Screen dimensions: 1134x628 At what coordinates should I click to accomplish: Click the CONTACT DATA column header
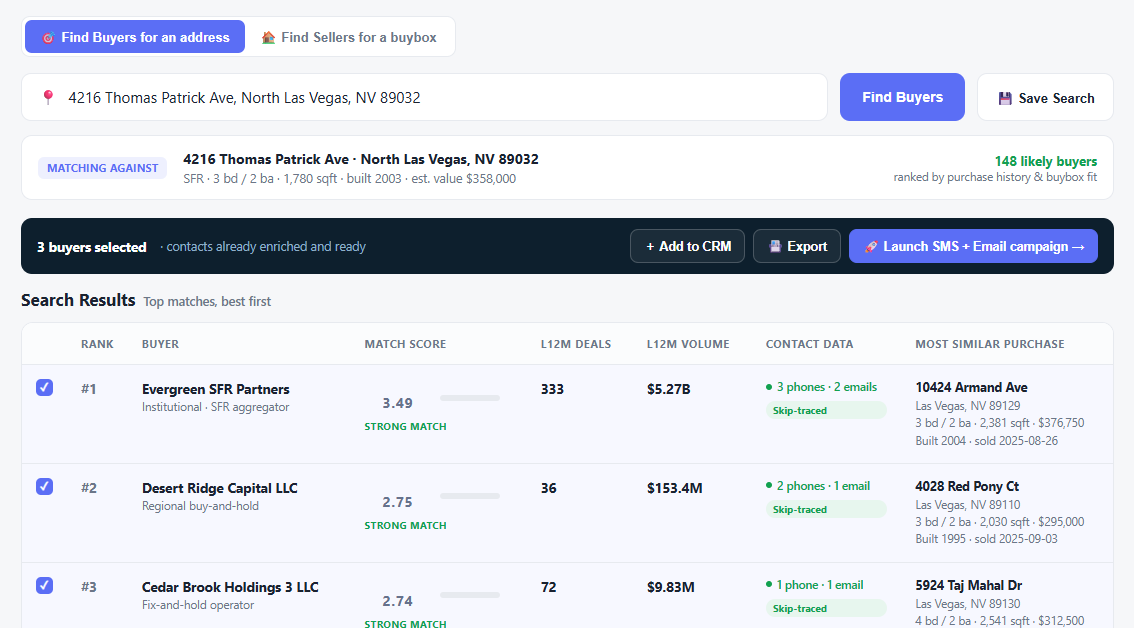809,344
